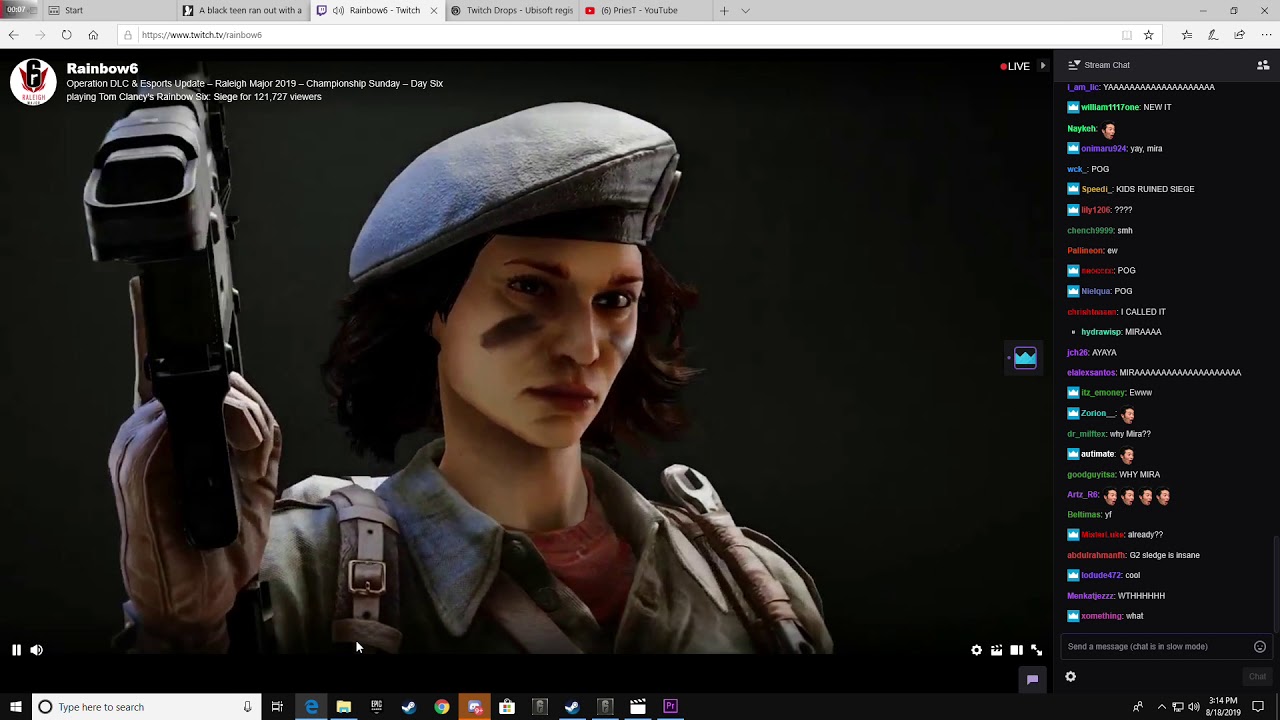Go back to previous page

[13, 35]
